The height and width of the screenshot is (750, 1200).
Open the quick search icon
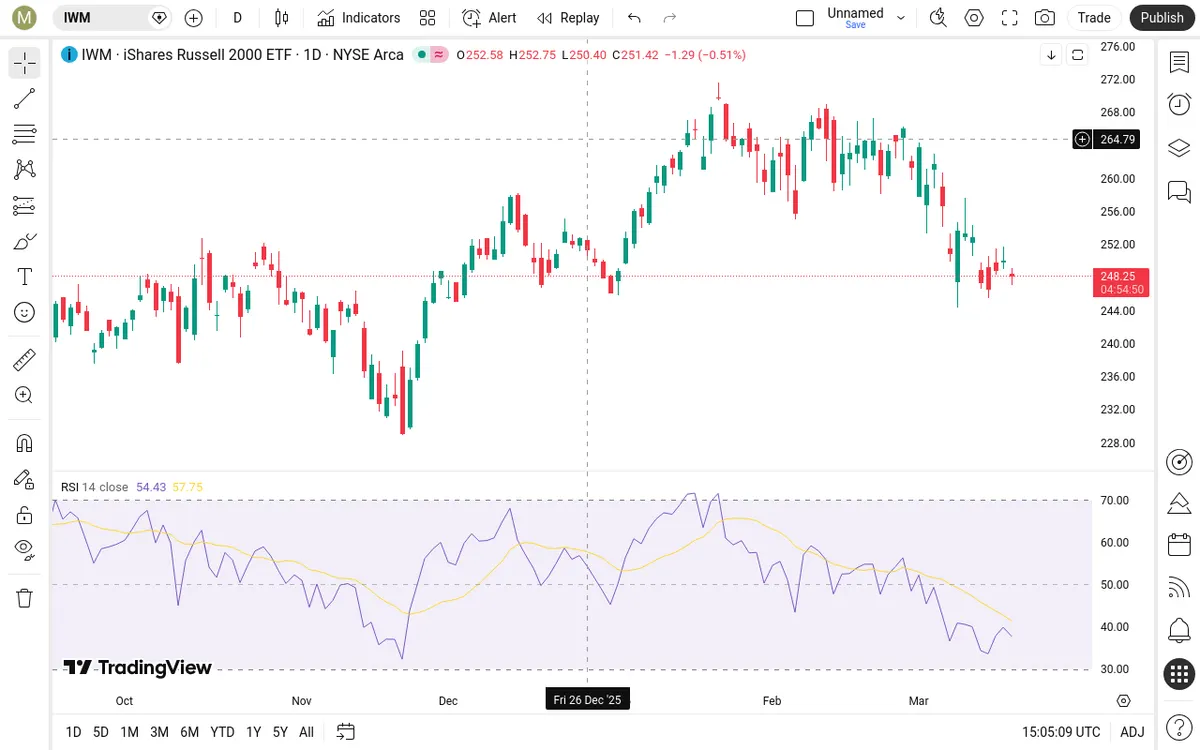click(x=938, y=18)
